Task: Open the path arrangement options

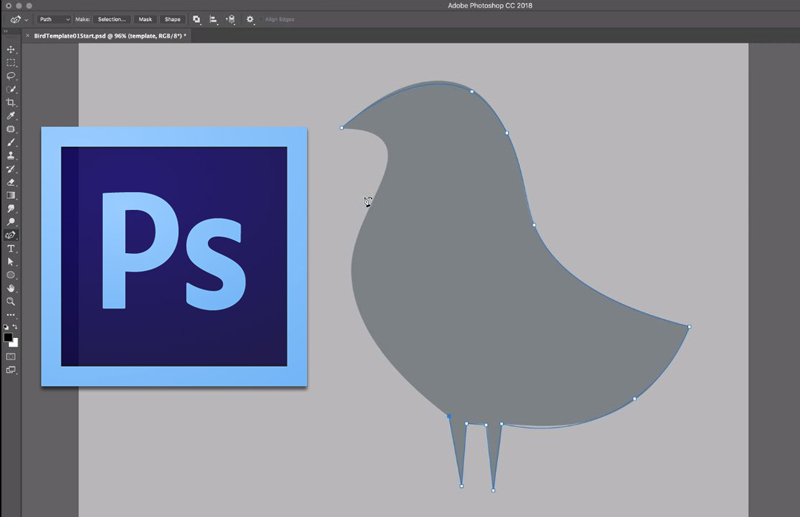Action: click(231, 19)
